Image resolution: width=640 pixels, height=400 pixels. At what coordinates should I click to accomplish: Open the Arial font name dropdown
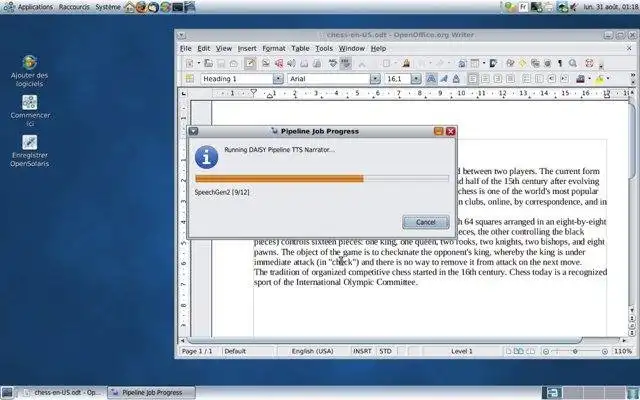click(375, 79)
